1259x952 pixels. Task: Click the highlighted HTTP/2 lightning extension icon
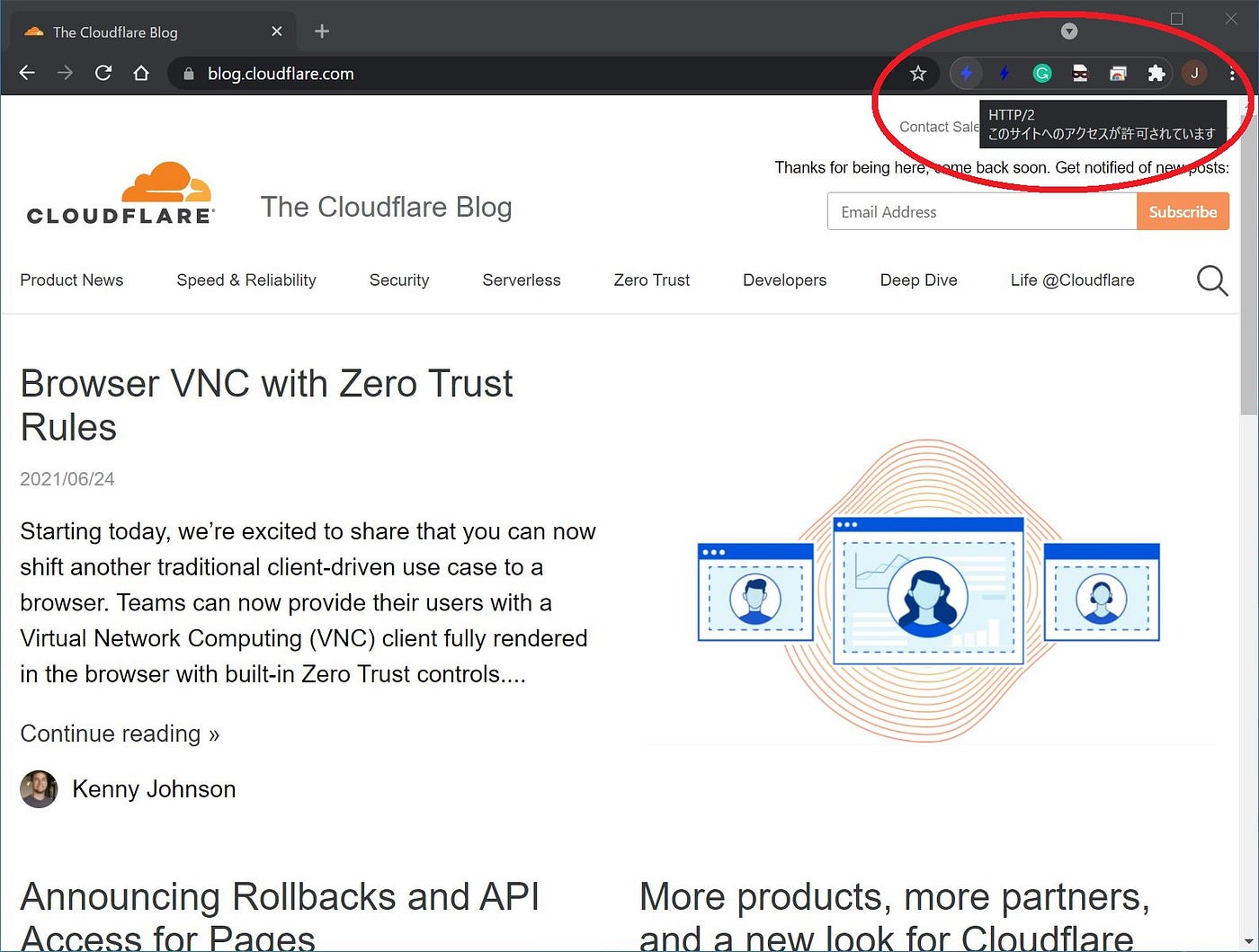pyautogui.click(x=966, y=74)
